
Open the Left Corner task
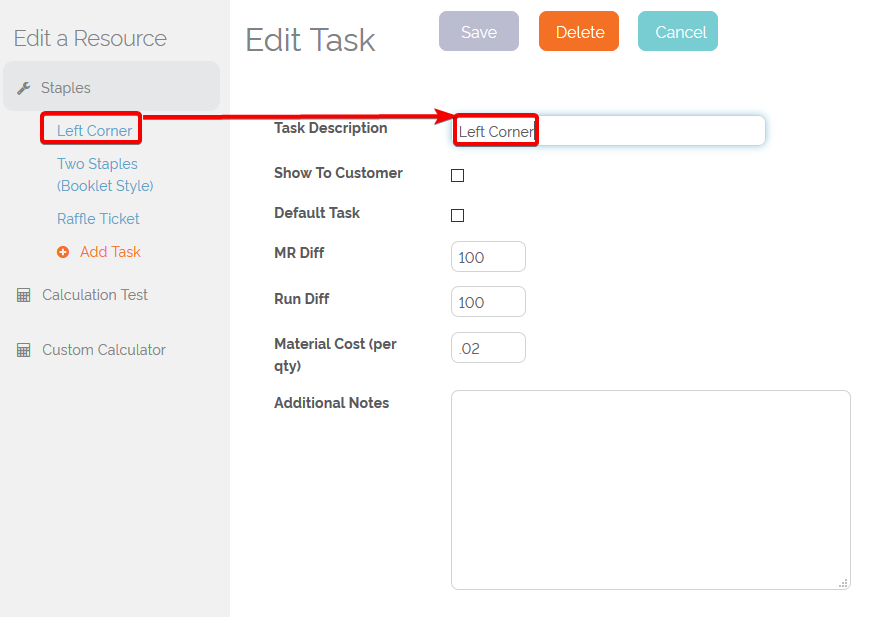[x=94, y=131]
